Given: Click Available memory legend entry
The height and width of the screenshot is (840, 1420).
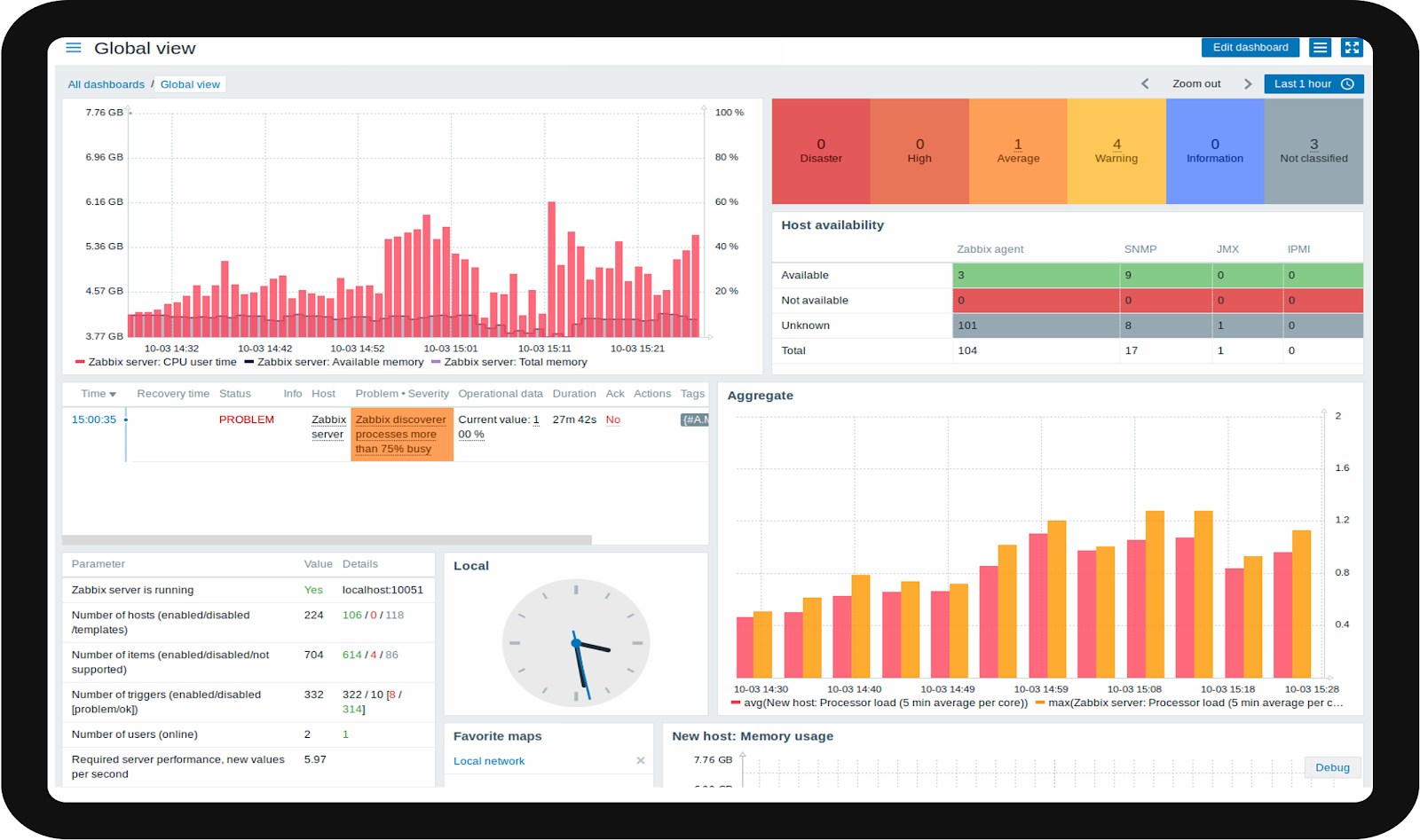Looking at the screenshot, I should 335,363.
